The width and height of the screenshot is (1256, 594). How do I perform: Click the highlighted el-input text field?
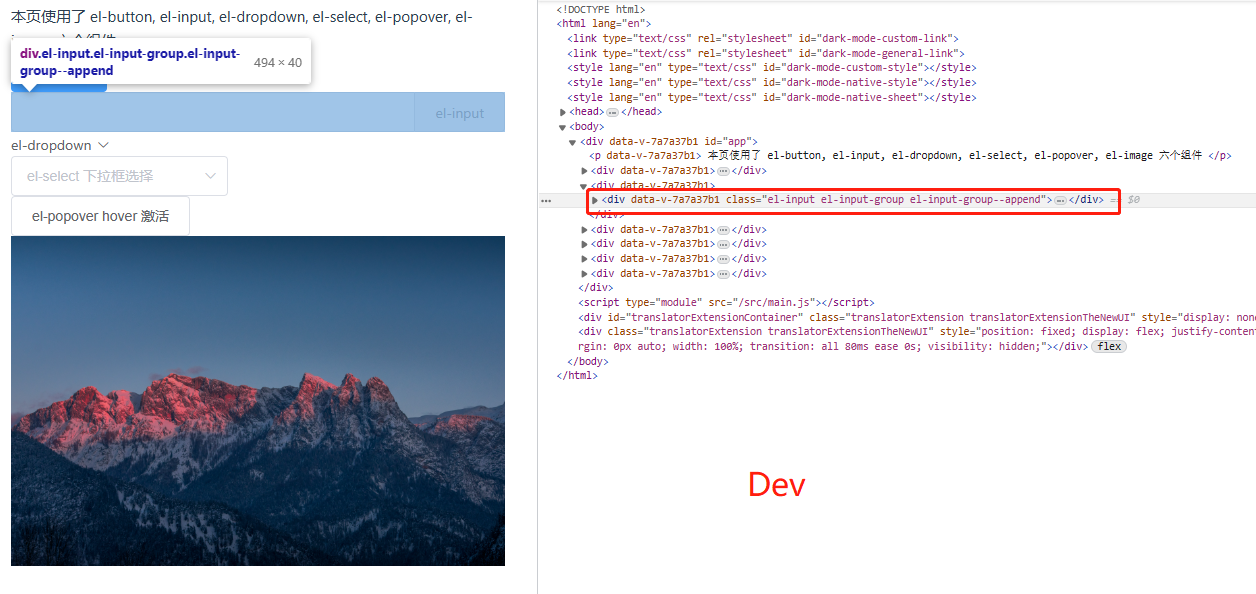point(212,112)
